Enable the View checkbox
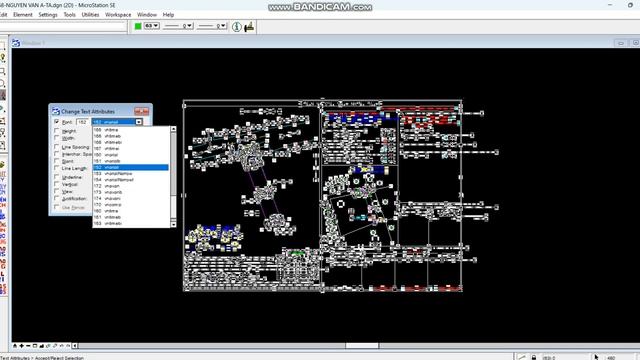 [57, 191]
